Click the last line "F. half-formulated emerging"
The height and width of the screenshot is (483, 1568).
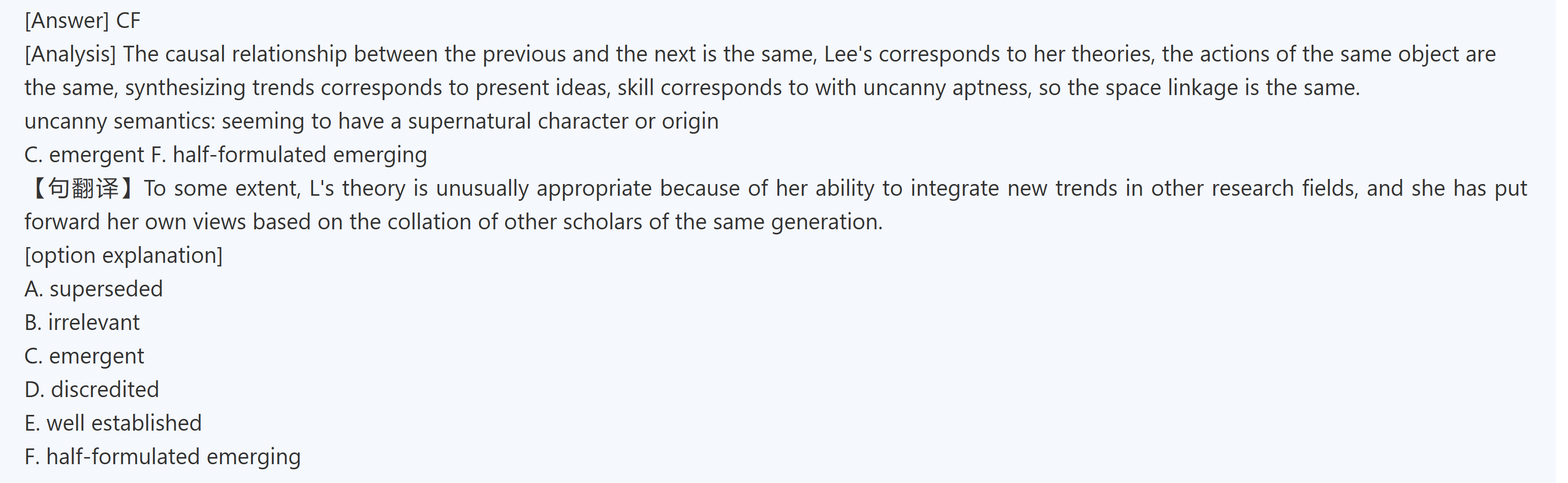coord(163,457)
